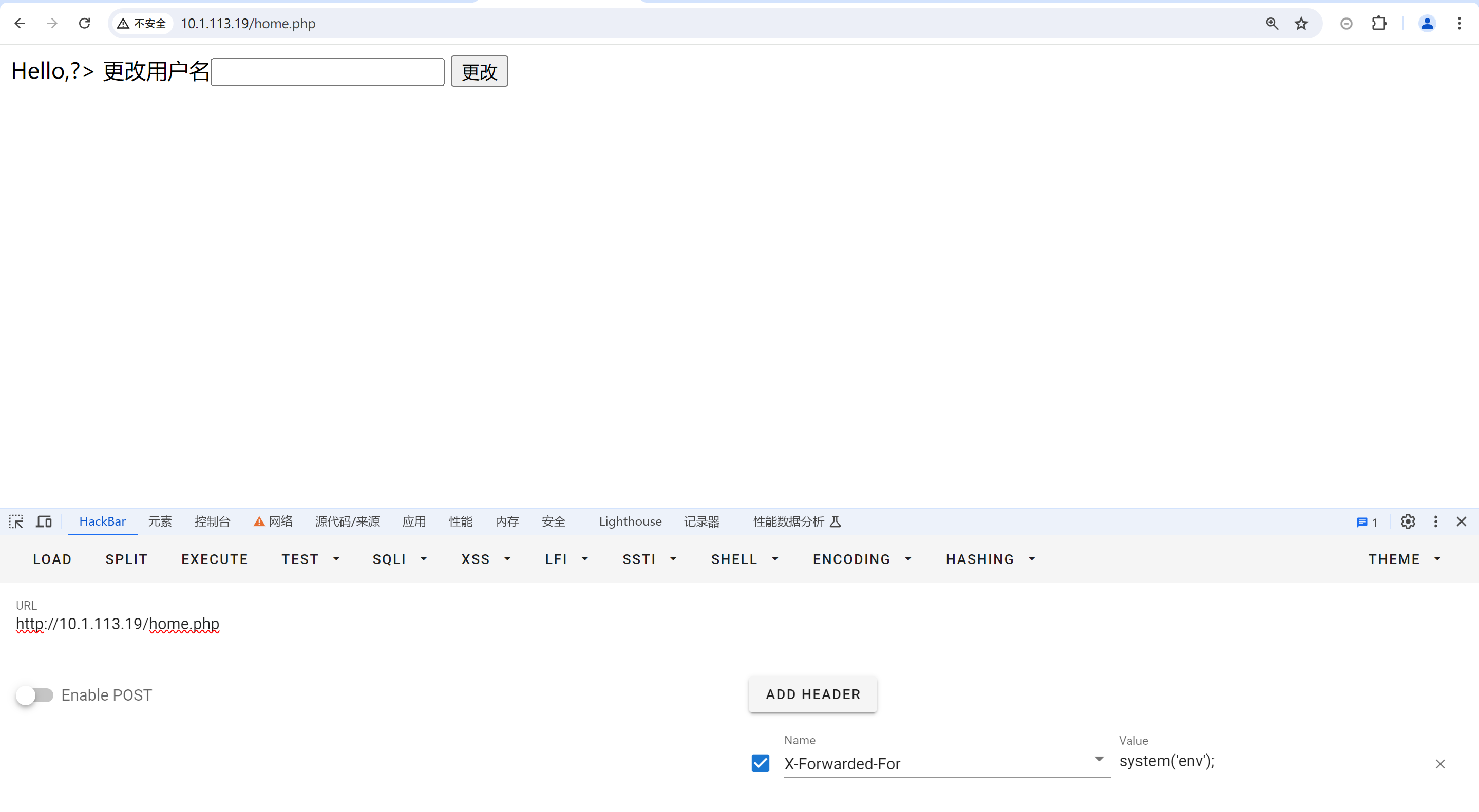
Task: Reload the current page
Action: 84,24
